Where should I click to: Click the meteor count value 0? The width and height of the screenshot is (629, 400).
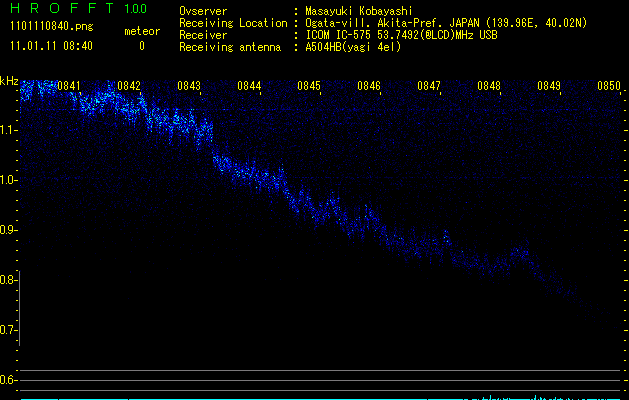tap(141, 46)
